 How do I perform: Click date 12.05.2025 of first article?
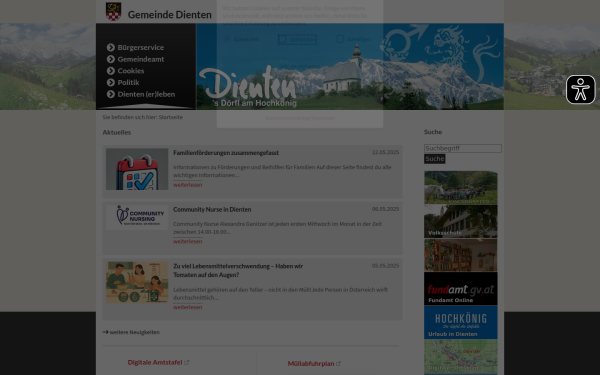[385, 152]
